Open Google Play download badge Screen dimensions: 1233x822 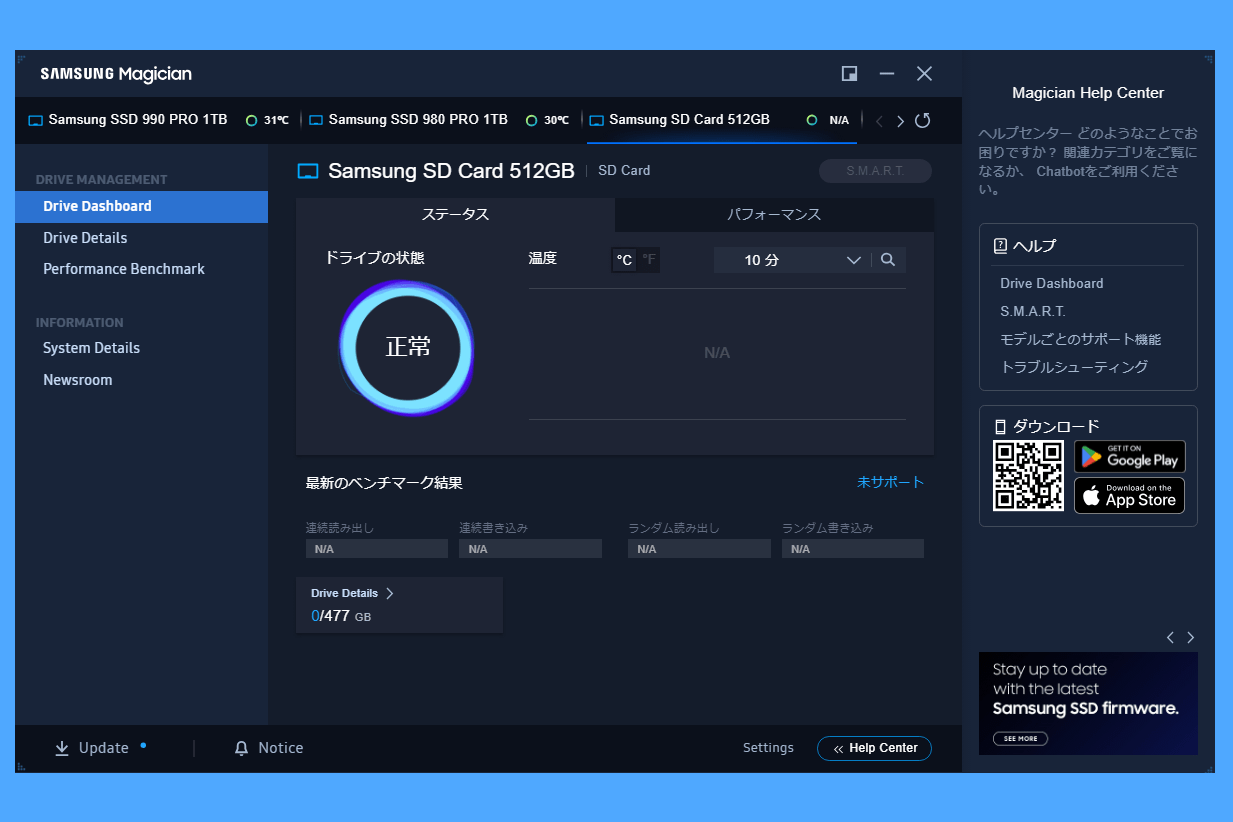[x=1129, y=457]
